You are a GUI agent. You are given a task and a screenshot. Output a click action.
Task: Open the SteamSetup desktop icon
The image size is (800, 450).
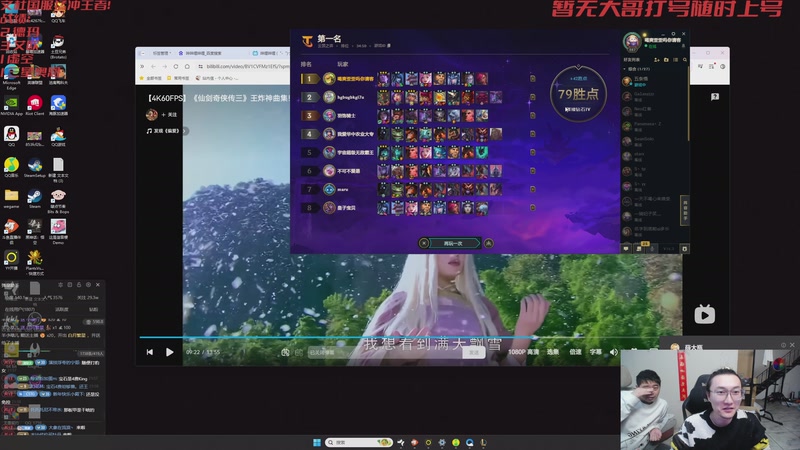(35, 167)
